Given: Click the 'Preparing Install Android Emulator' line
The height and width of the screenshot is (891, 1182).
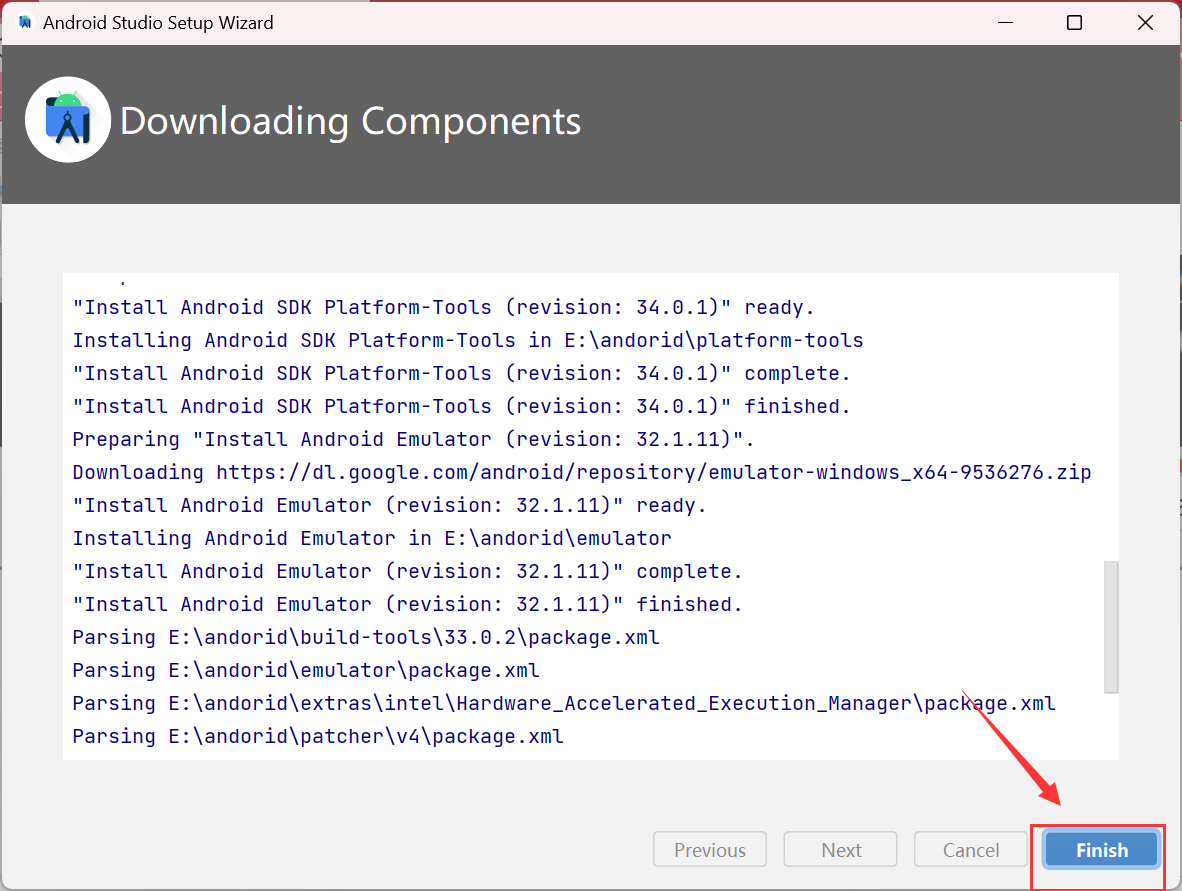Looking at the screenshot, I should coord(413,439).
